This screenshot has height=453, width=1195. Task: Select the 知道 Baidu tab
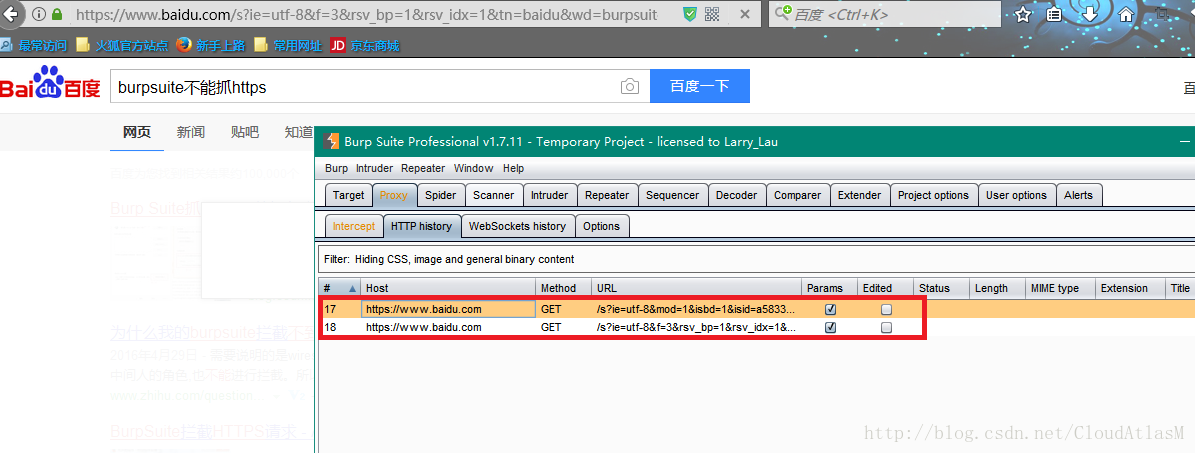298,132
